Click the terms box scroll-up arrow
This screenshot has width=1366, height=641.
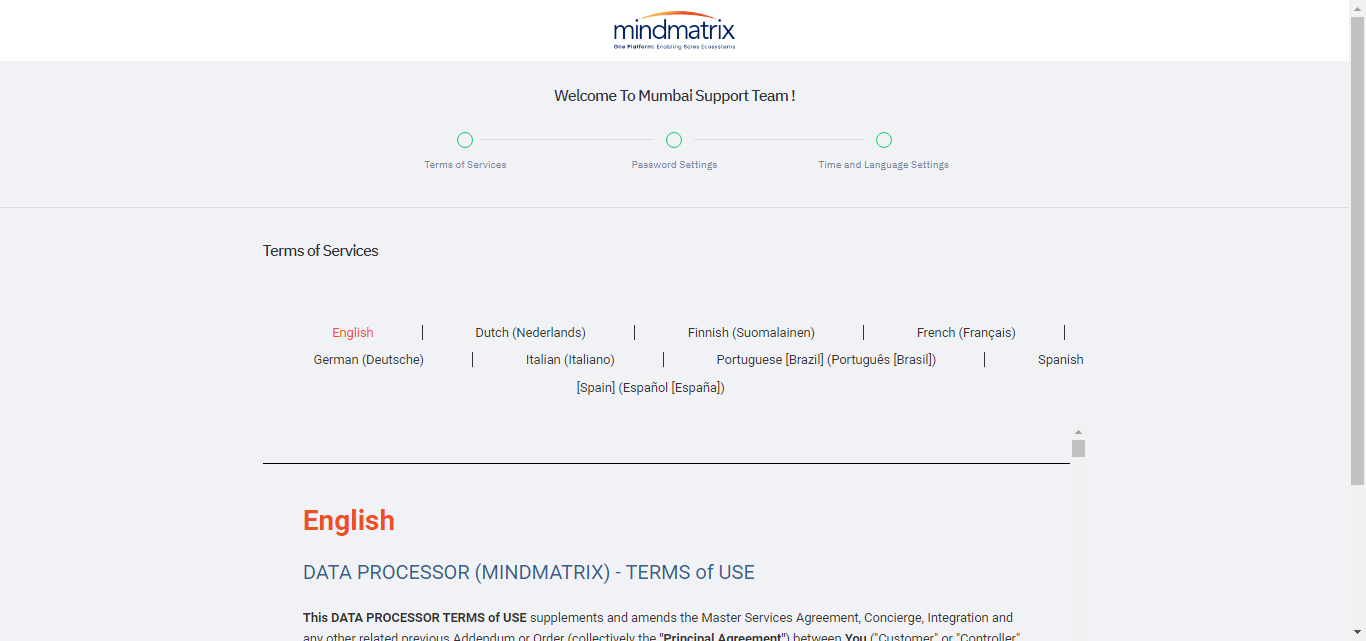(x=1078, y=433)
